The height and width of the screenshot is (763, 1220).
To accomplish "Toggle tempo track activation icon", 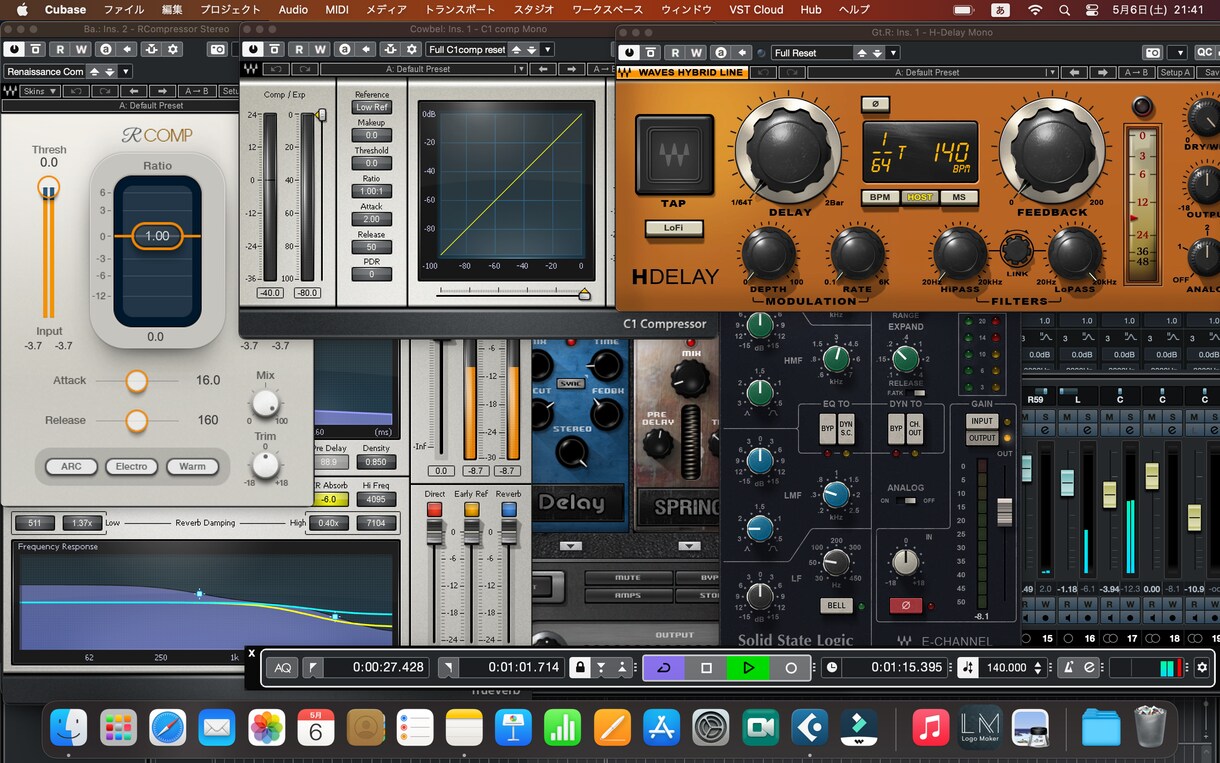I will pos(968,667).
